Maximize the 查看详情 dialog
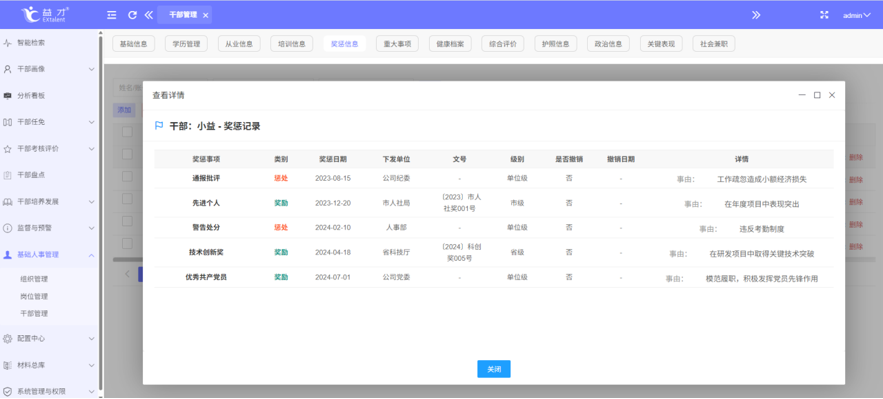Image resolution: width=883 pixels, height=399 pixels. pos(817,95)
